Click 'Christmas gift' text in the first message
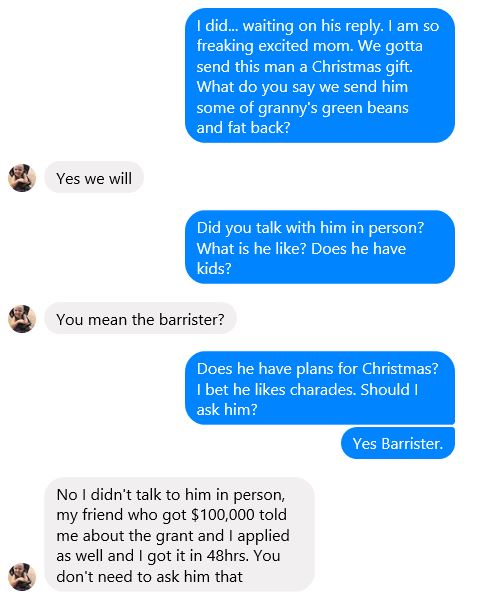The width and height of the screenshot is (484, 602). pos(362,67)
